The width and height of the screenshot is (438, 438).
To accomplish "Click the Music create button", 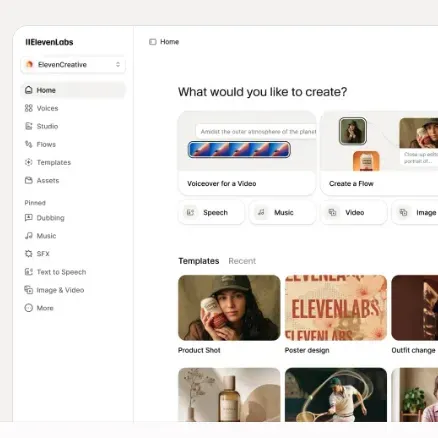I will 282,212.
